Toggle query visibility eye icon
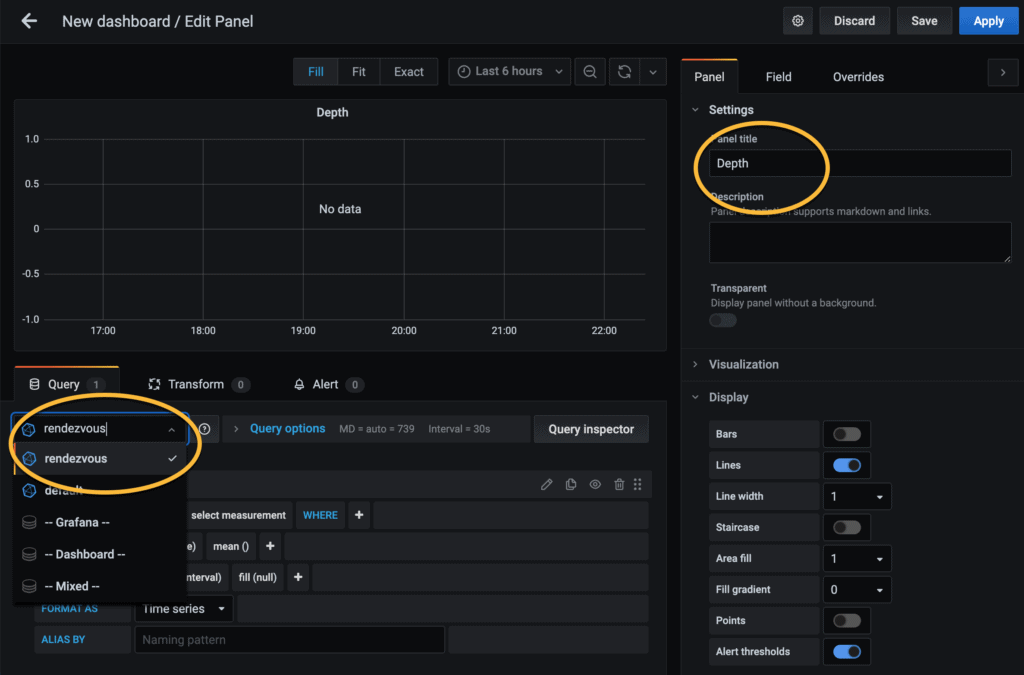 (x=595, y=484)
